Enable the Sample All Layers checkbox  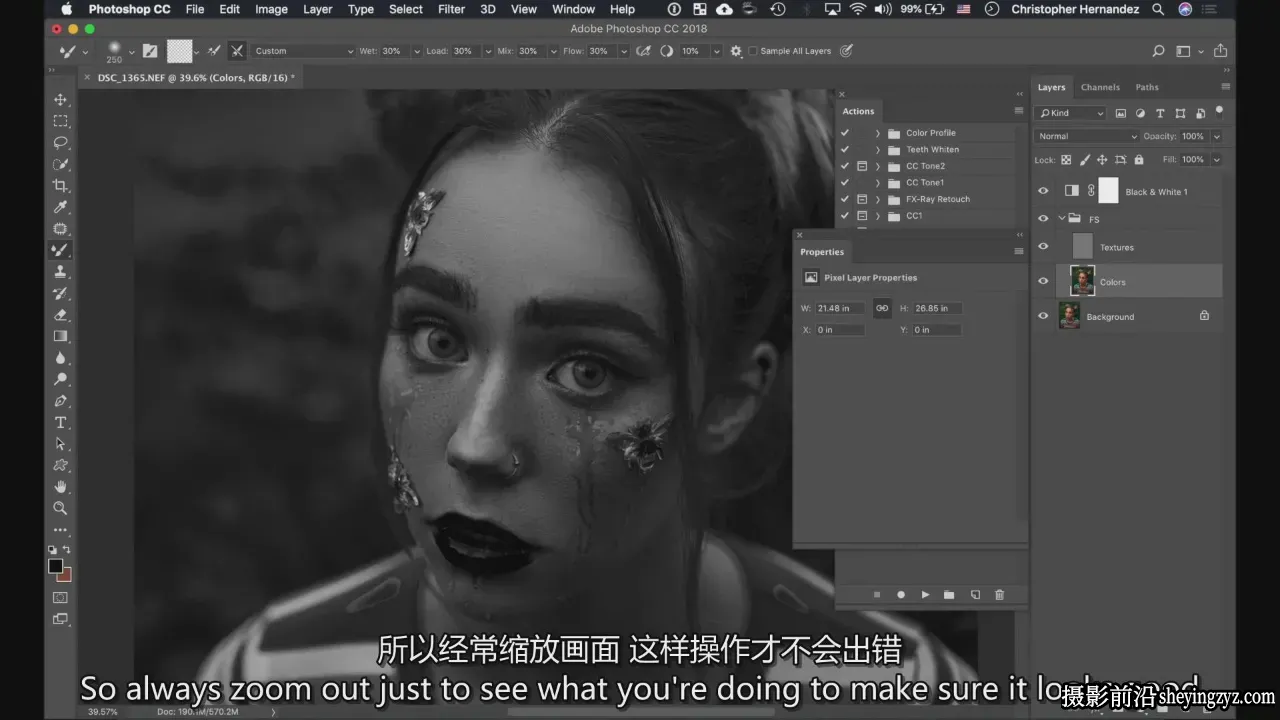(753, 51)
